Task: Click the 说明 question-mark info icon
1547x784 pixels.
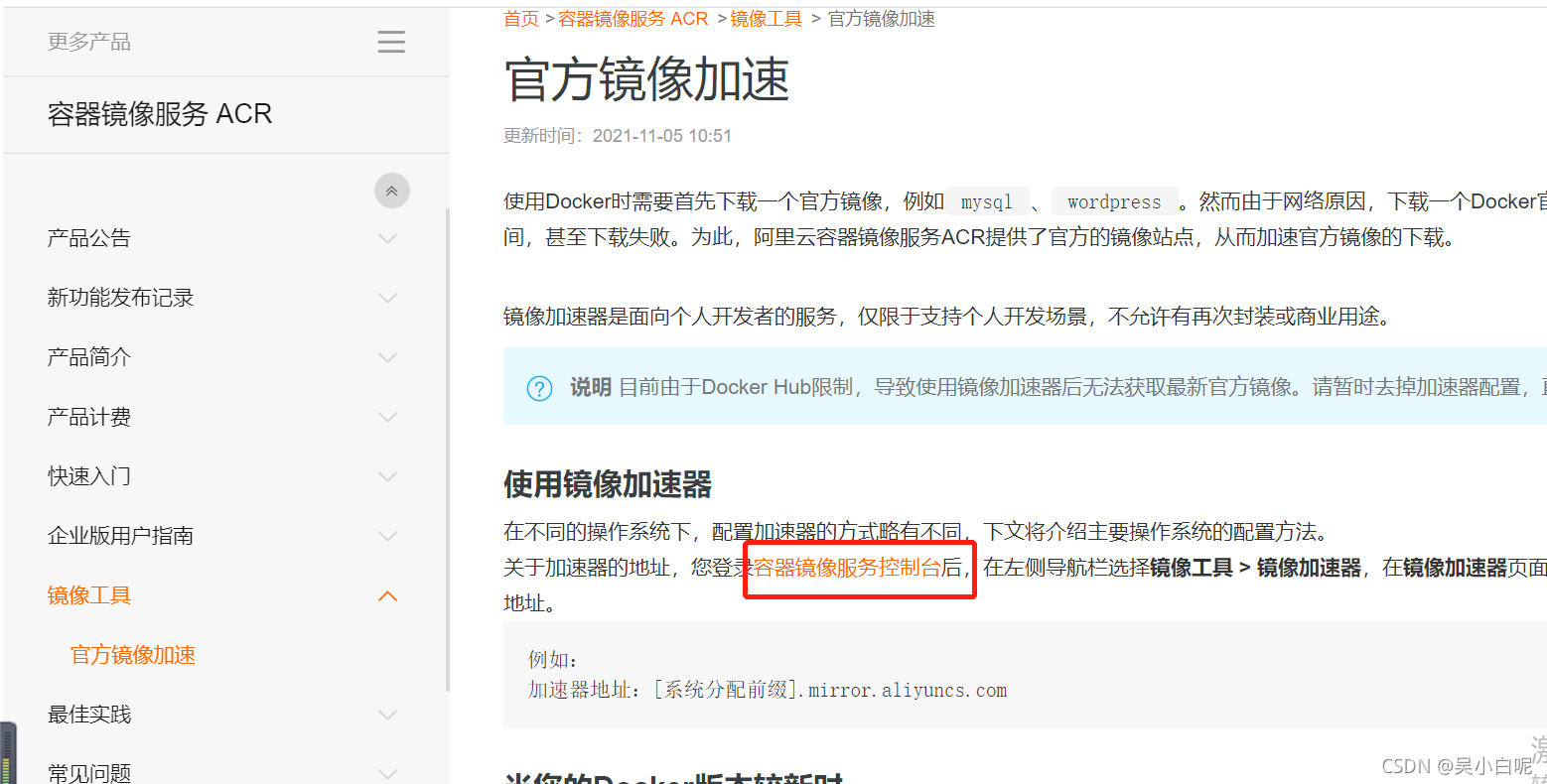Action: point(539,388)
